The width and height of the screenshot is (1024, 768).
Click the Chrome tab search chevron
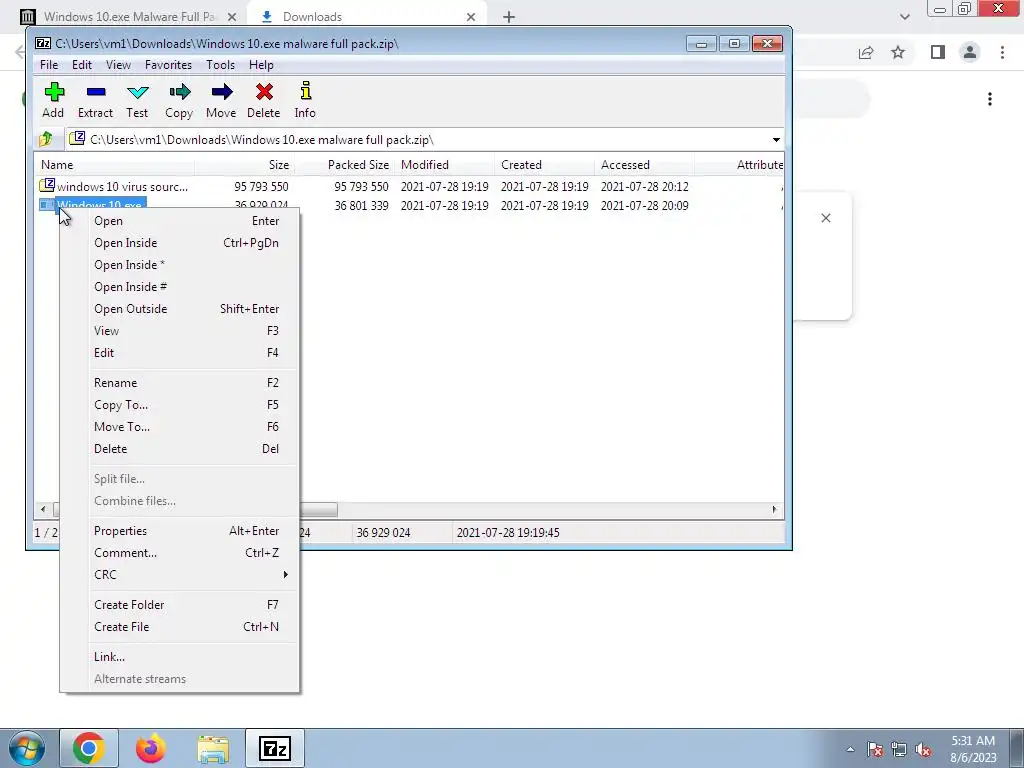(x=904, y=17)
